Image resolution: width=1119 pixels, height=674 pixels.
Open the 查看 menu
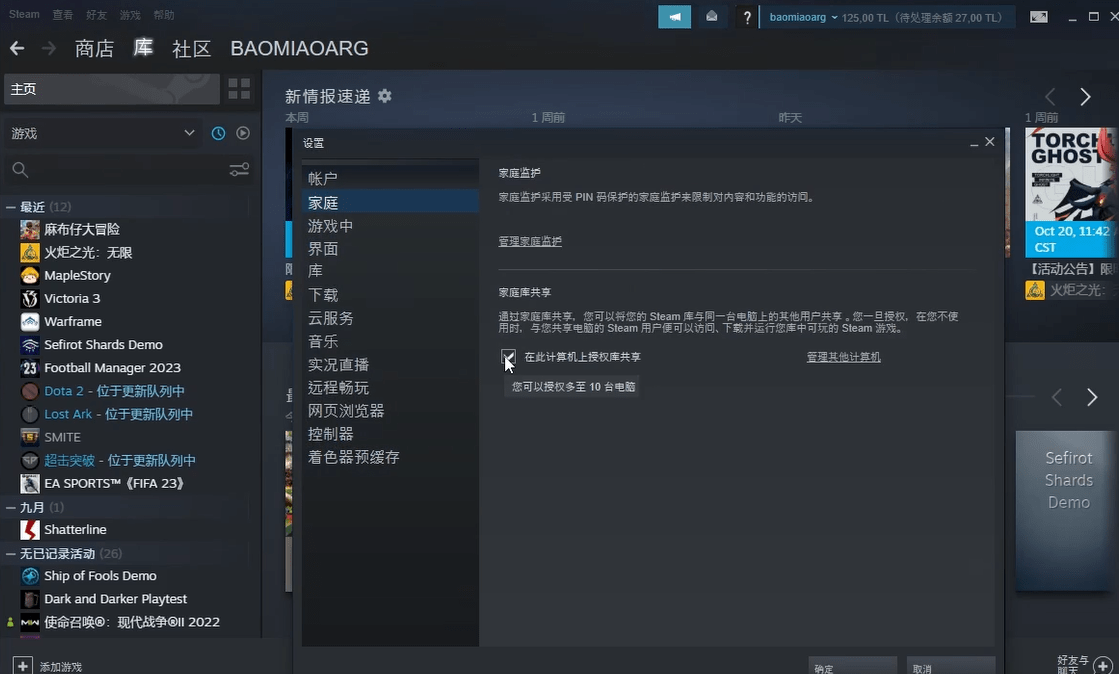pyautogui.click(x=63, y=14)
